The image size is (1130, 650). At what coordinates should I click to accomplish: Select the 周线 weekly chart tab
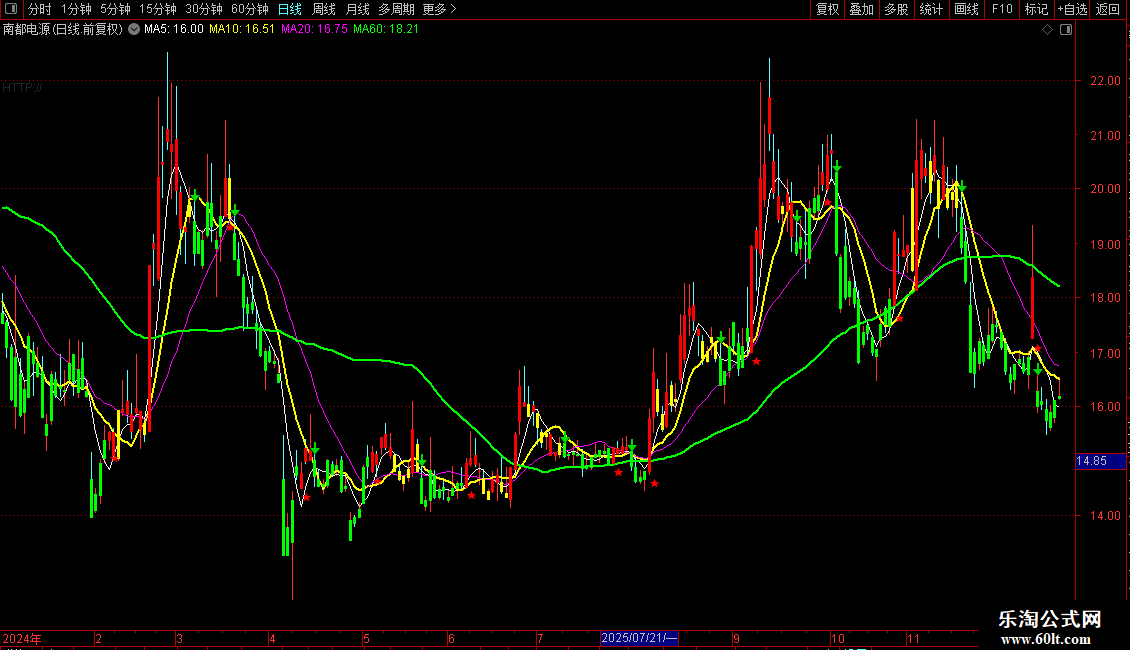324,9
